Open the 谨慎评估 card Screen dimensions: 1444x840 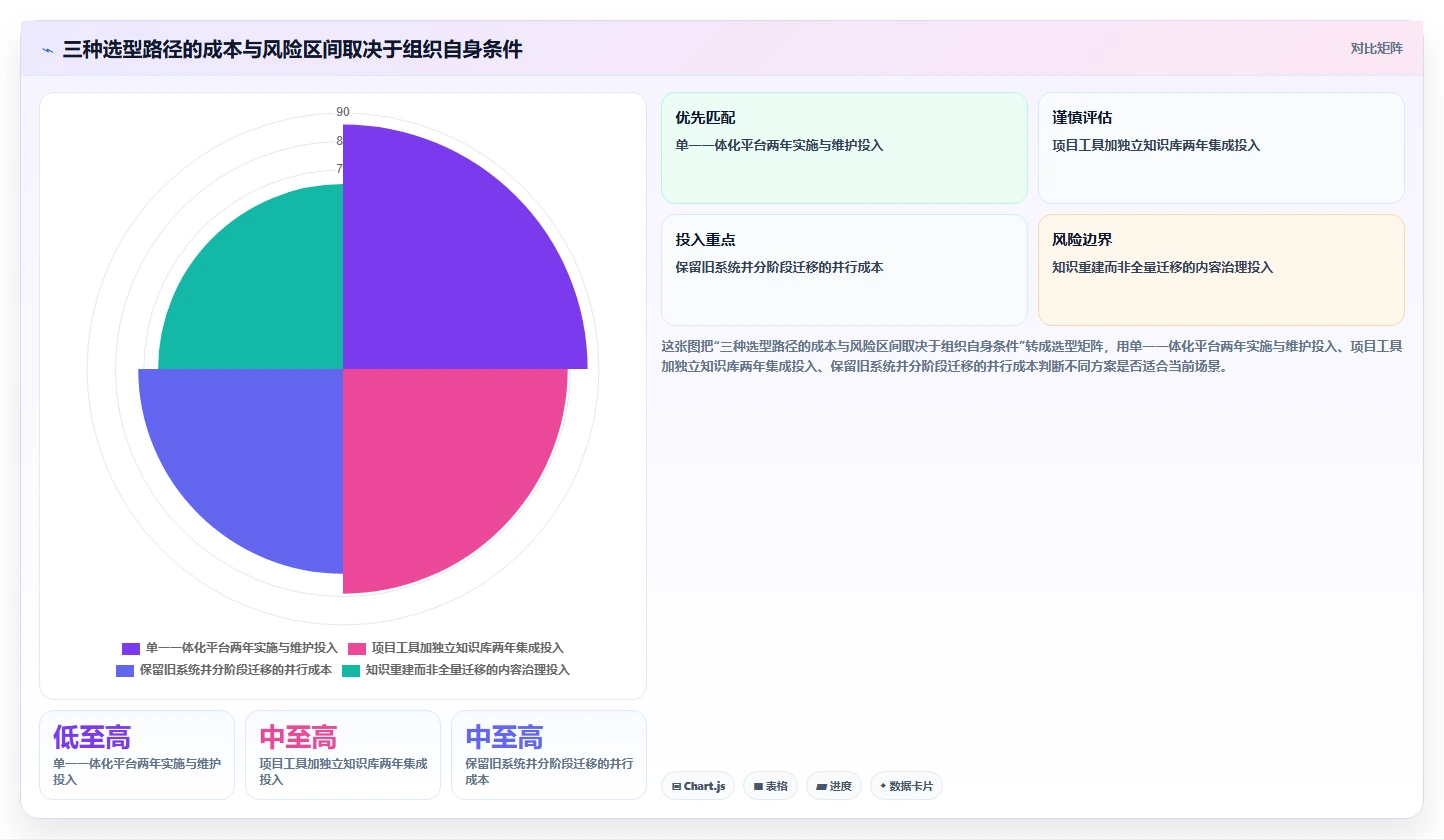[x=1221, y=148]
